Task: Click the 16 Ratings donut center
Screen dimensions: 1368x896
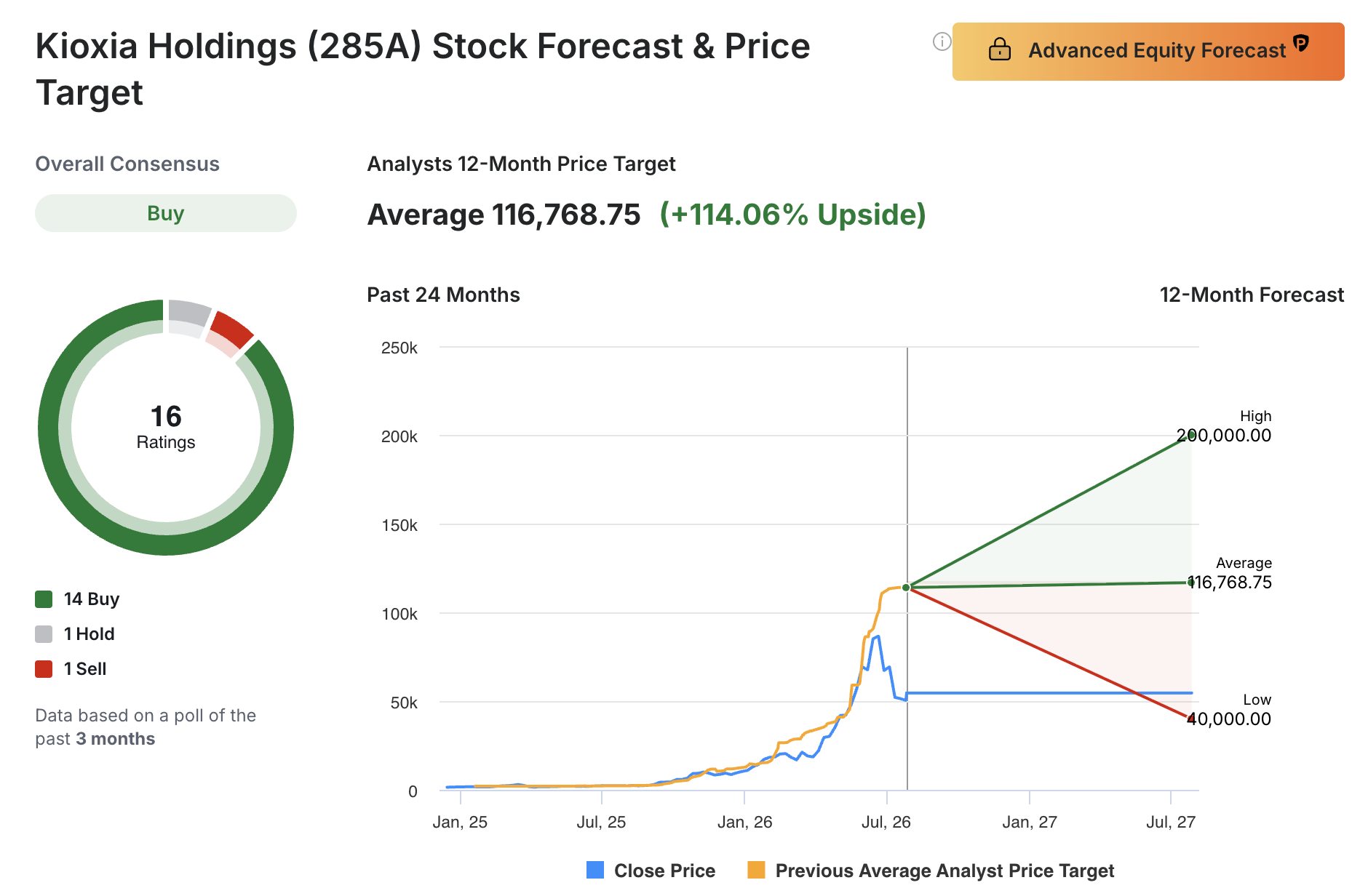Action: click(166, 427)
